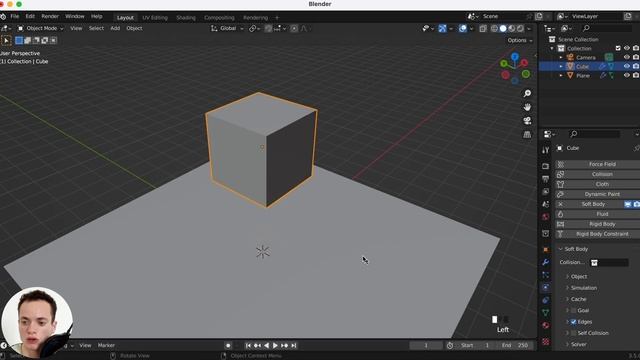Uncheck the Edges checkbox

point(573,322)
